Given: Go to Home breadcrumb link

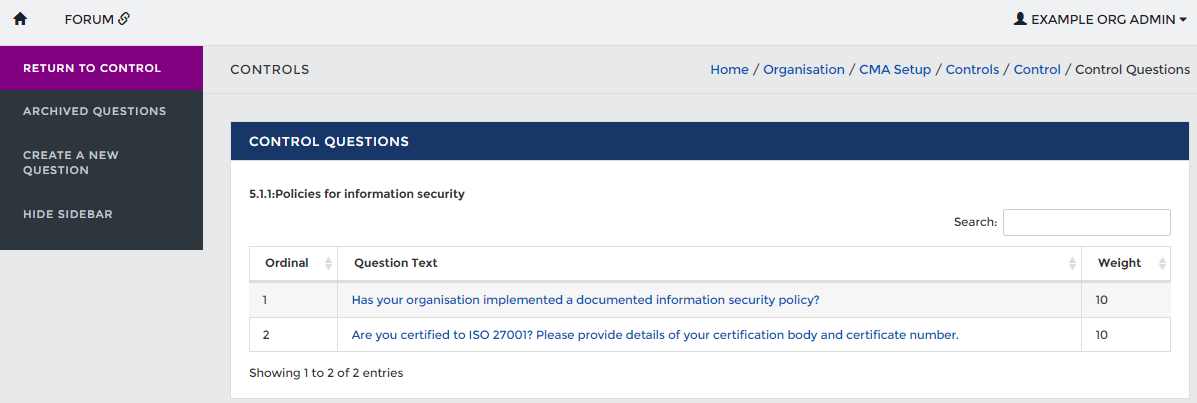Looking at the screenshot, I should 729,70.
